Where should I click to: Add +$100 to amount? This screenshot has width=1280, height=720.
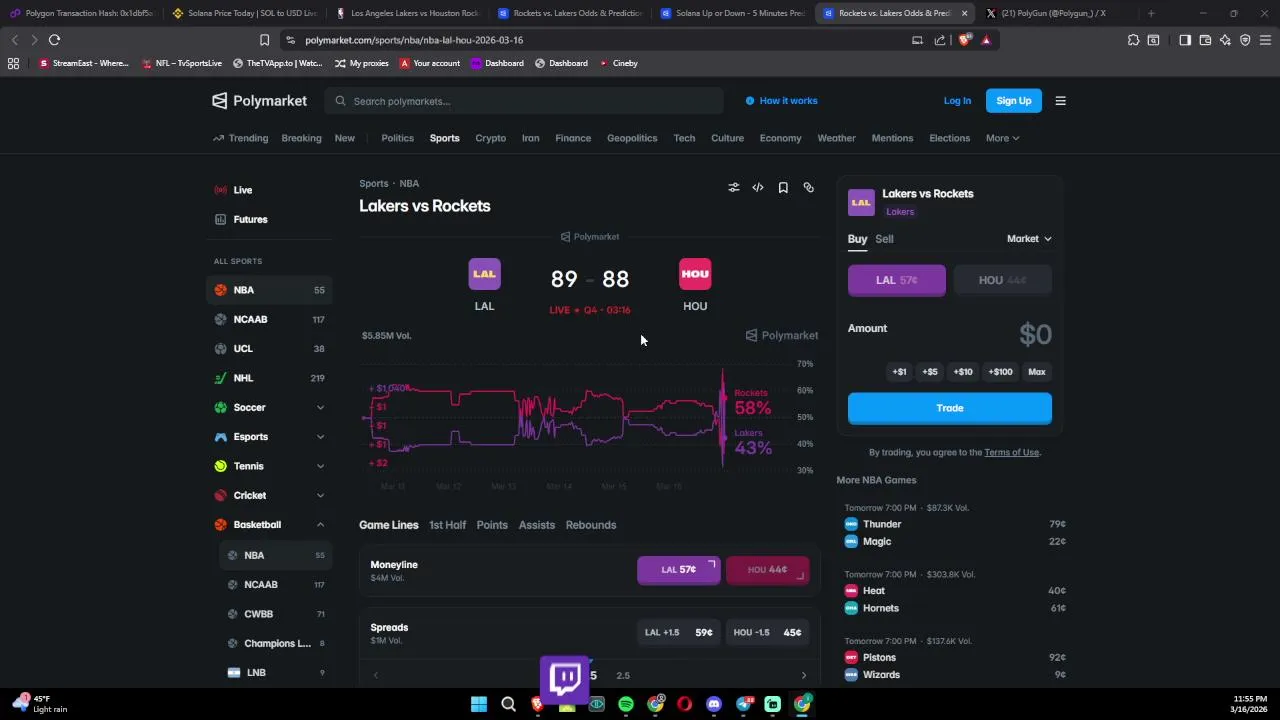pyautogui.click(x=1000, y=372)
